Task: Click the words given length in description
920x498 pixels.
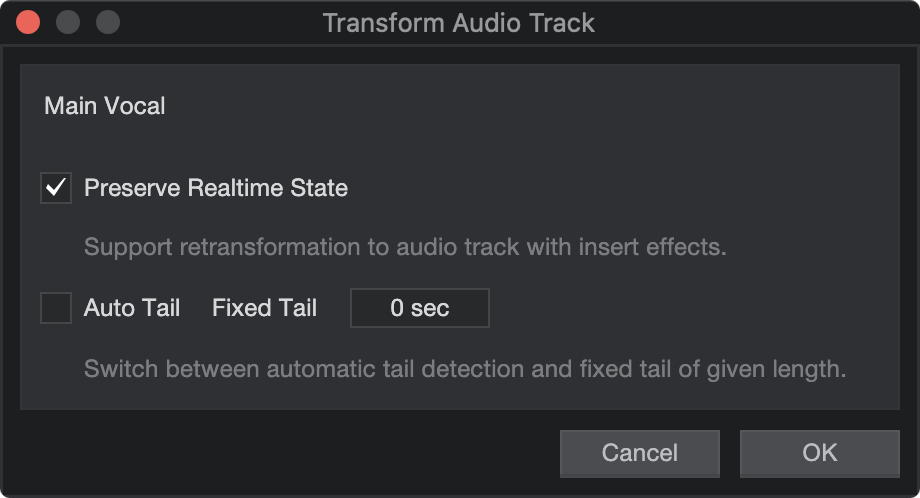Action: (776, 369)
